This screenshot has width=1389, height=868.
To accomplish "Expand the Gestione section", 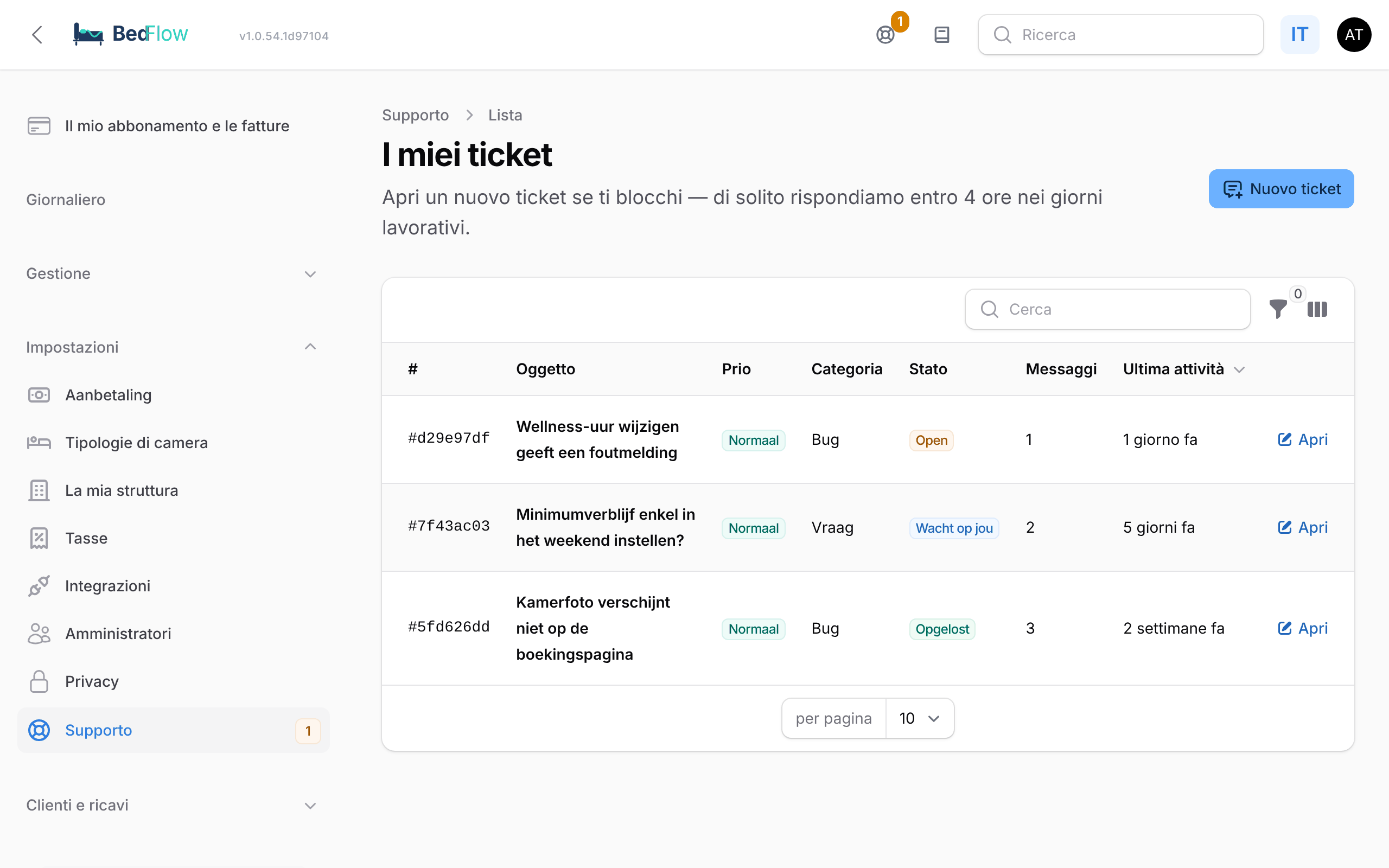I will (x=172, y=274).
